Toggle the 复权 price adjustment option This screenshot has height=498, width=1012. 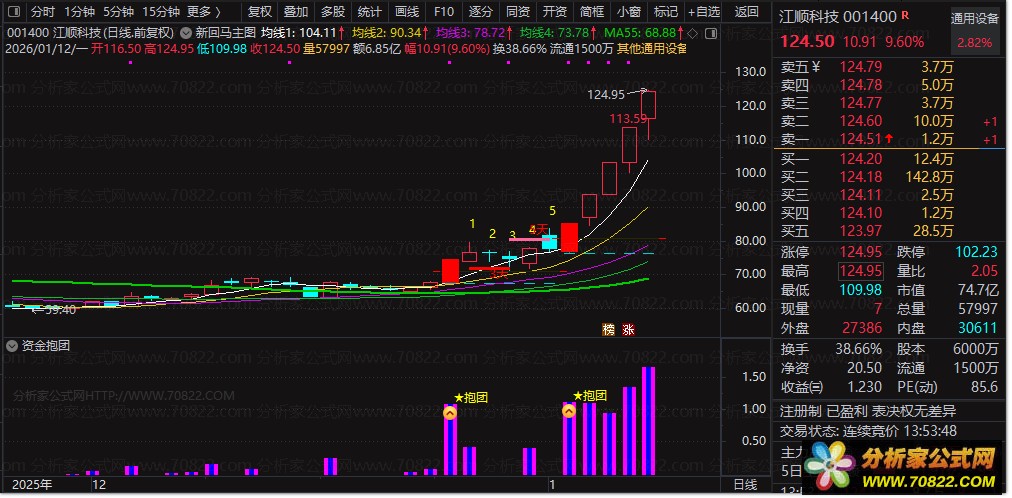(259, 12)
